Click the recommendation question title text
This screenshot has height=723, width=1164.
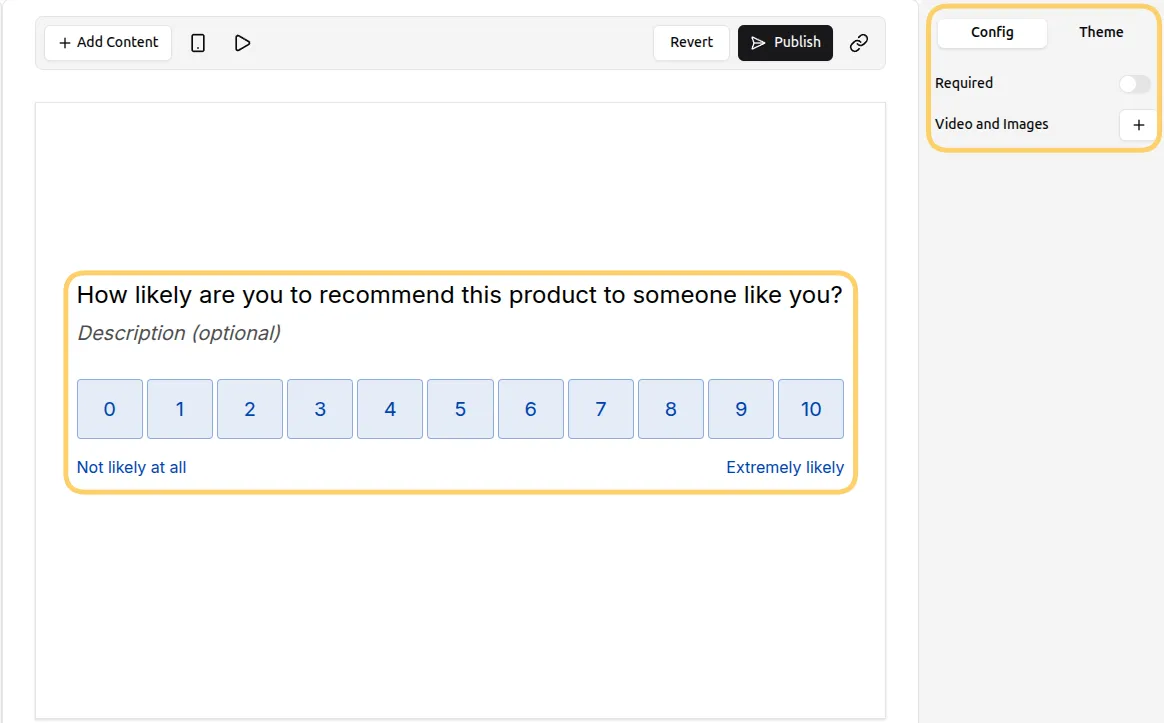pos(460,295)
